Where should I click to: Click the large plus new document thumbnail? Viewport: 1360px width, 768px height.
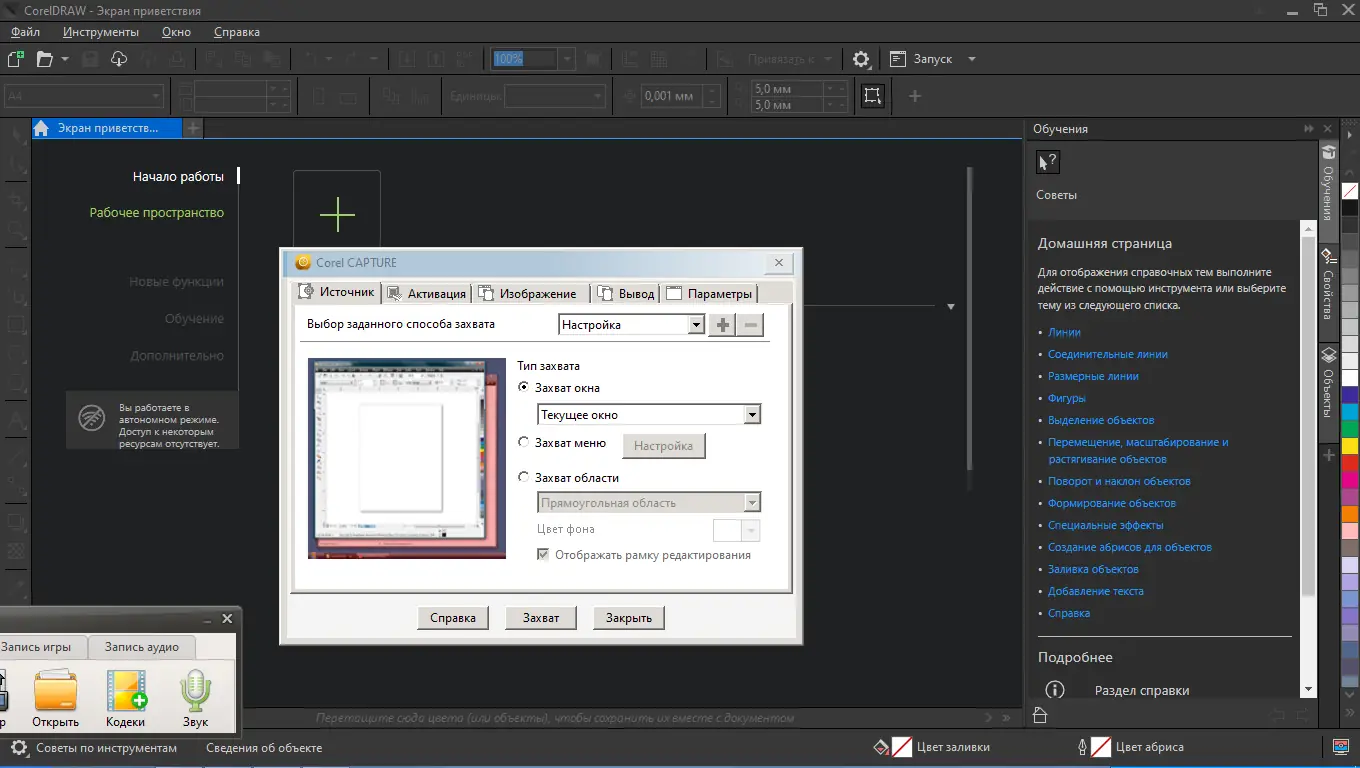click(337, 214)
